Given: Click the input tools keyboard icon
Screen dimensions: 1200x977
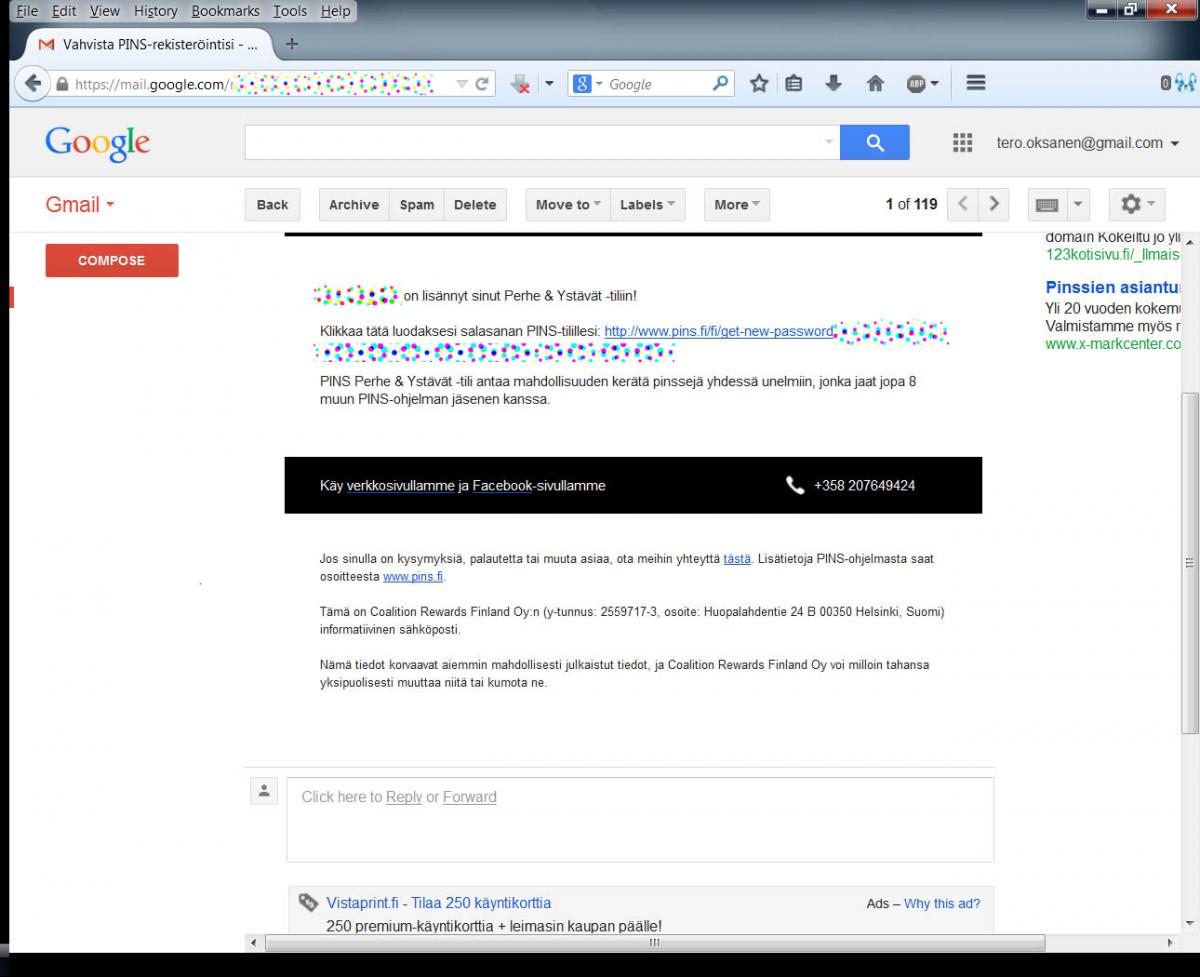Looking at the screenshot, I should point(1047,204).
